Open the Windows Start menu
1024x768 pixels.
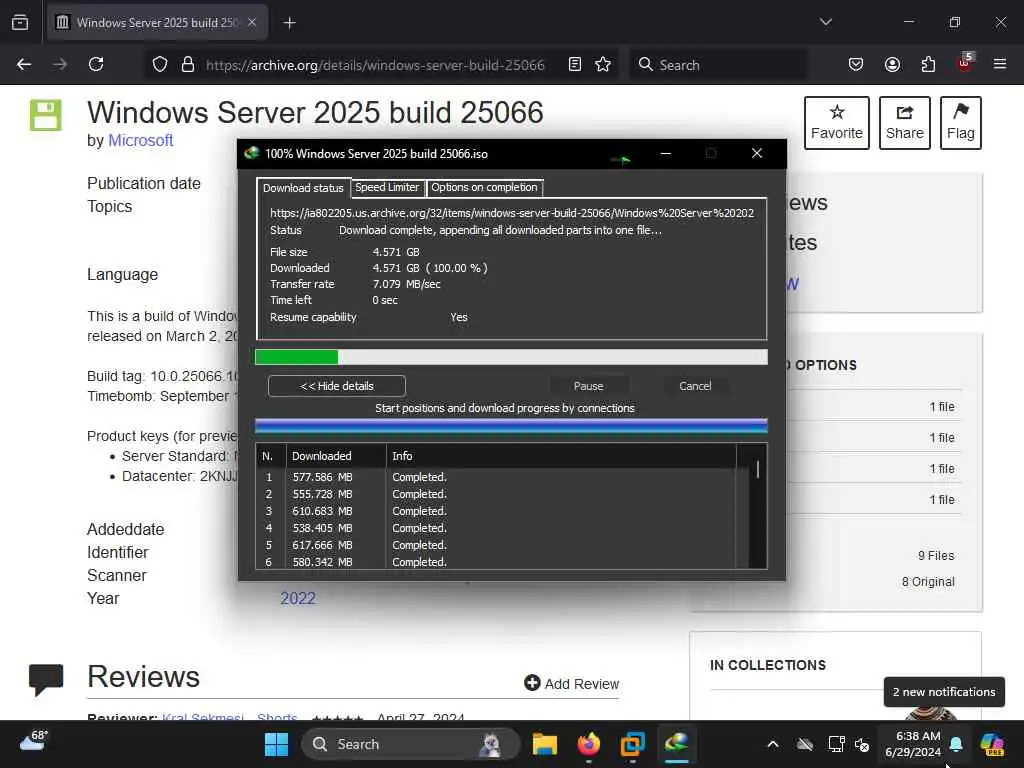(x=276, y=744)
